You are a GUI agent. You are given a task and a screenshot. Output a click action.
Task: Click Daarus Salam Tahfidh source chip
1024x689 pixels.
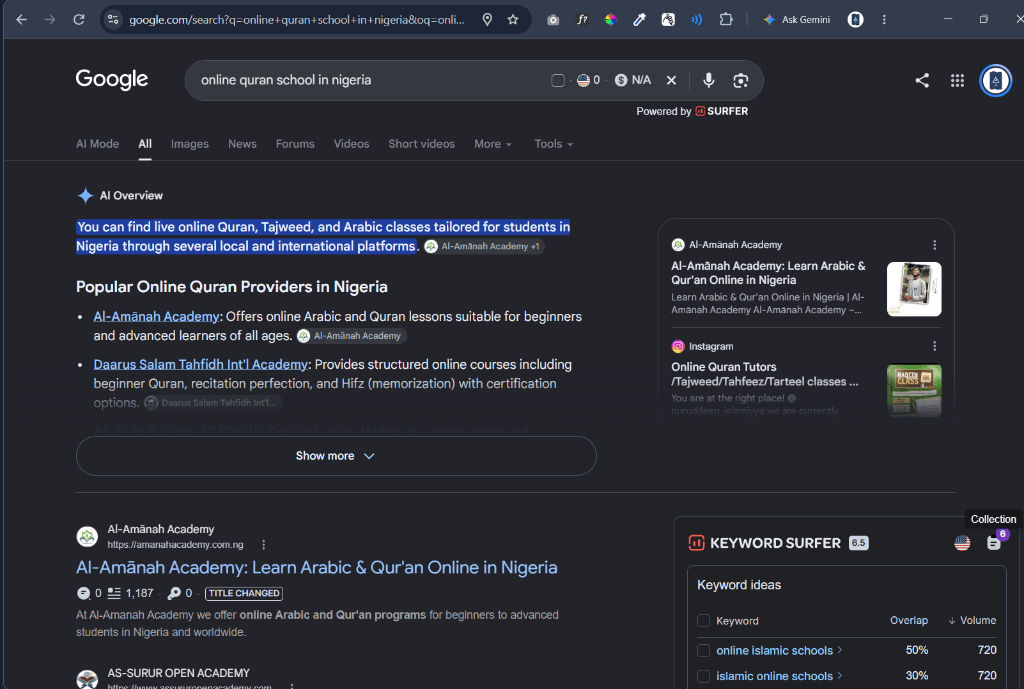coord(212,402)
